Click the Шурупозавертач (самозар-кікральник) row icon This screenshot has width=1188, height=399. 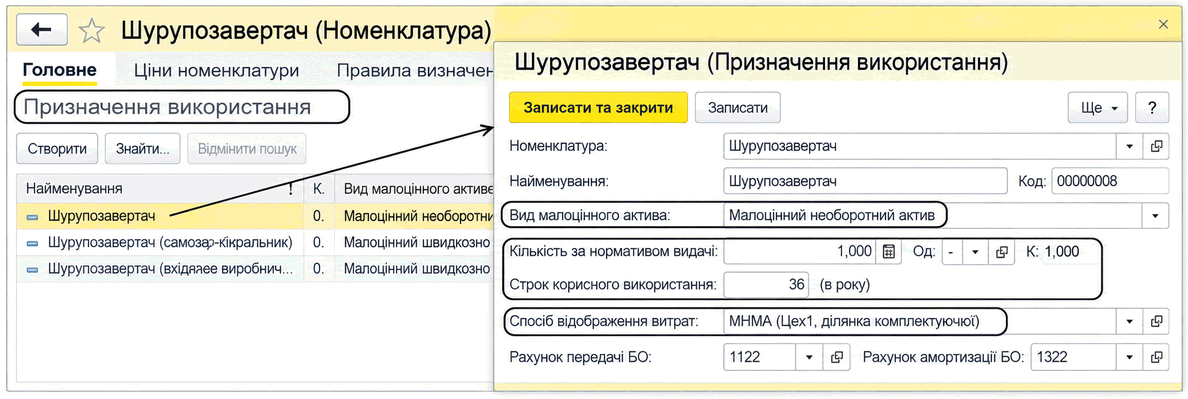(33, 244)
